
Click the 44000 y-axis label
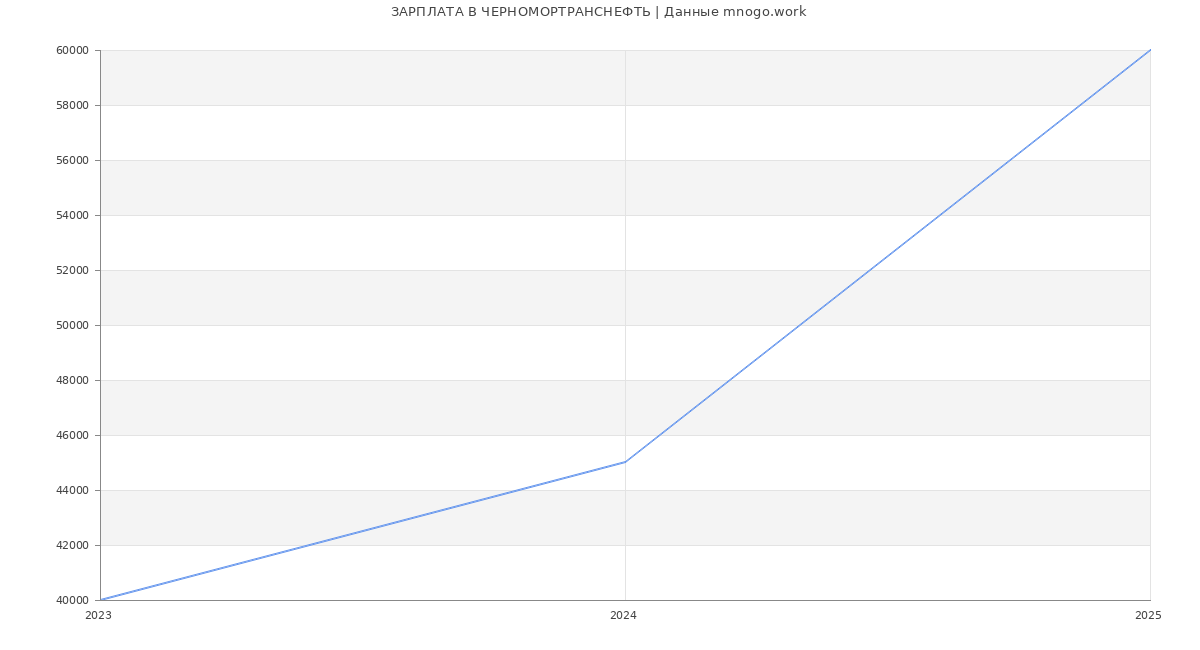click(x=73, y=490)
